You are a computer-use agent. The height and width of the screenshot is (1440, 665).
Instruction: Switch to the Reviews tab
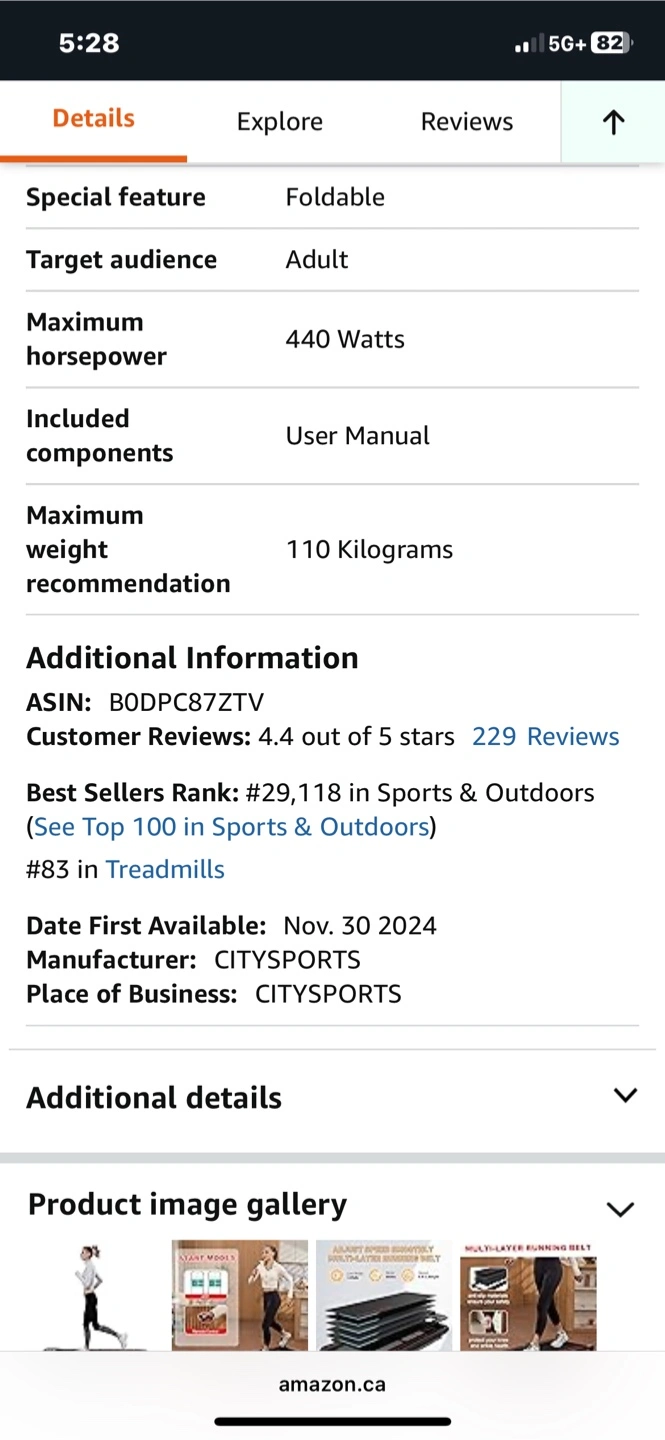[x=467, y=122]
